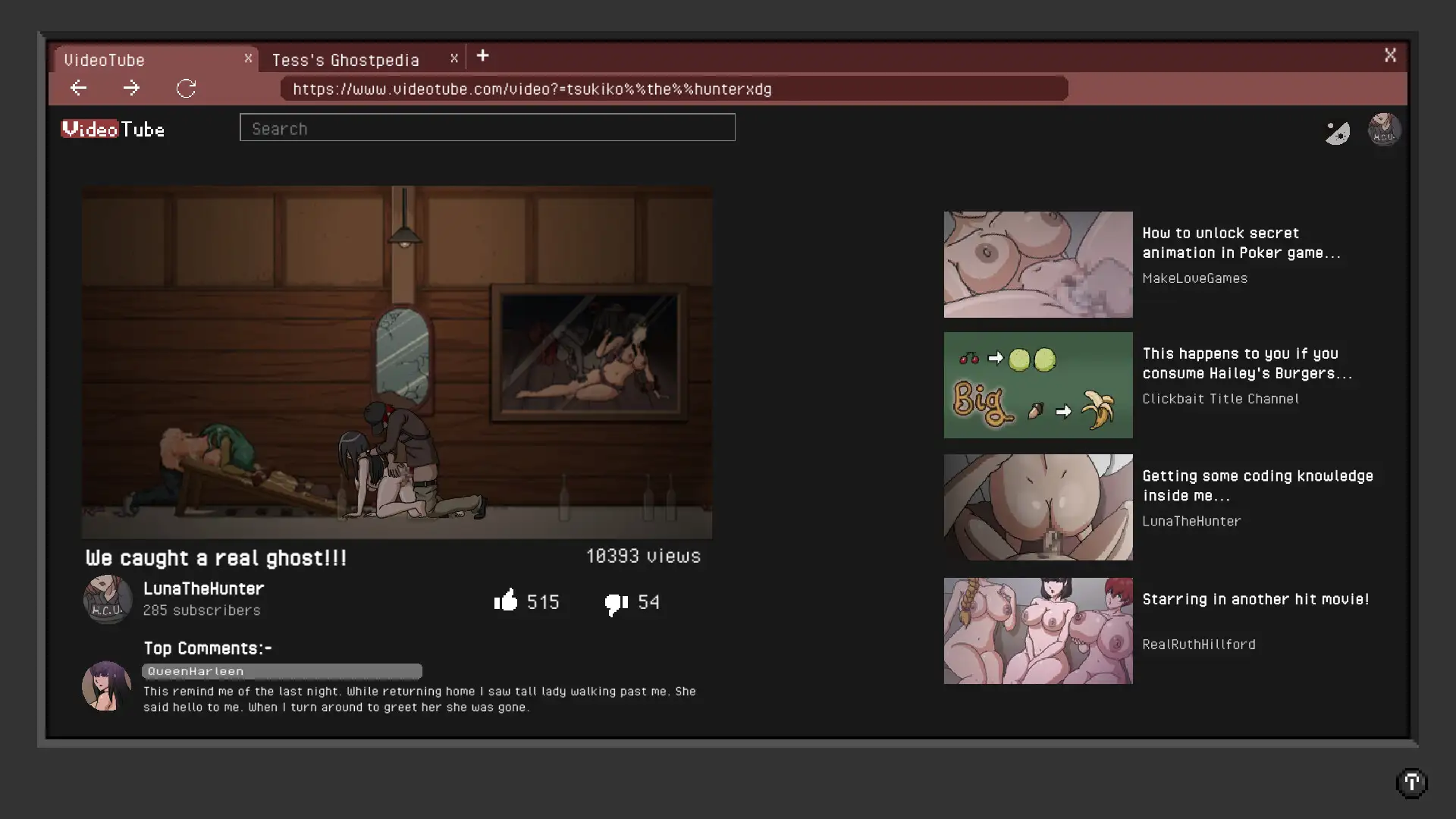This screenshot has height=819, width=1456.
Task: Focus the URL address bar
Action: click(x=673, y=89)
